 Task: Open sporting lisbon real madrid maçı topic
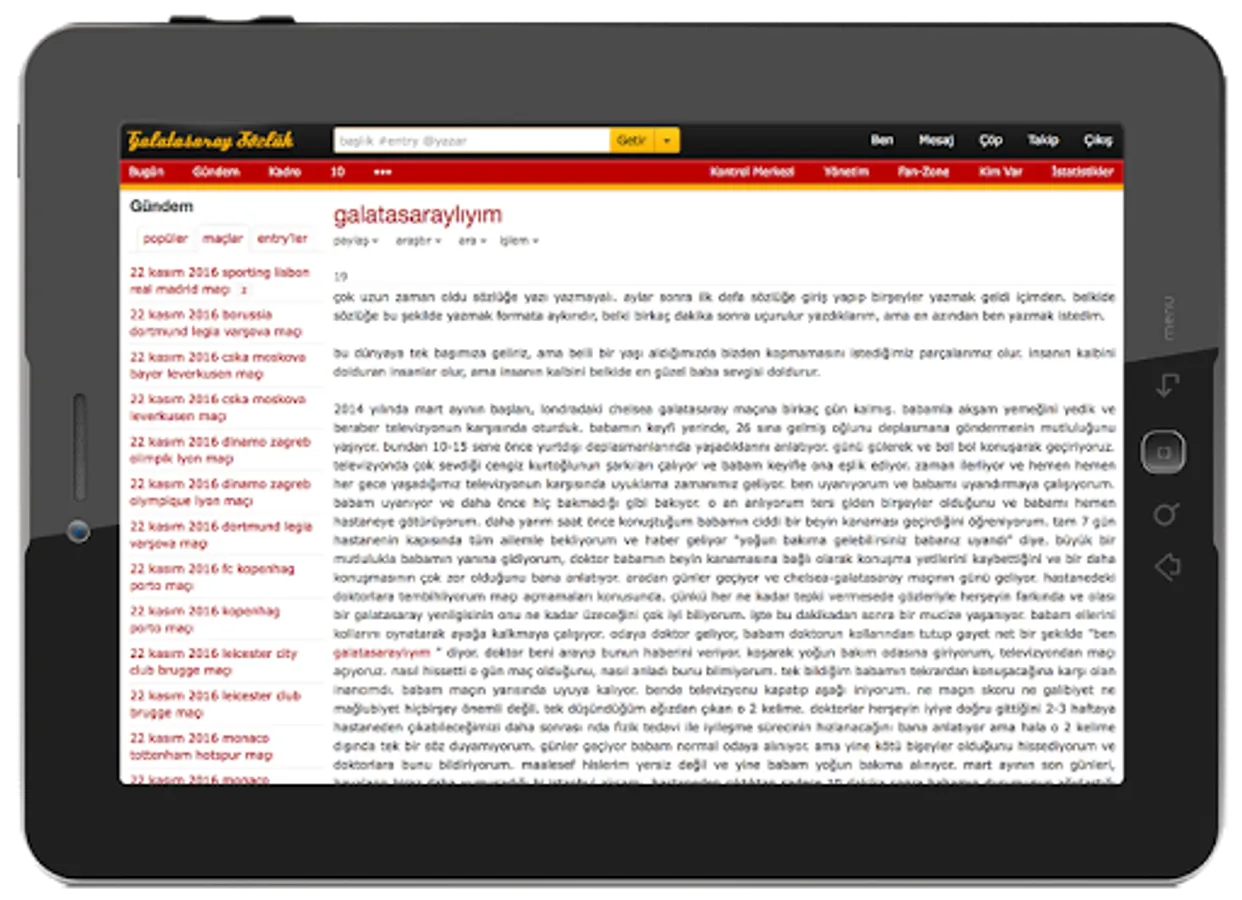tap(220, 281)
